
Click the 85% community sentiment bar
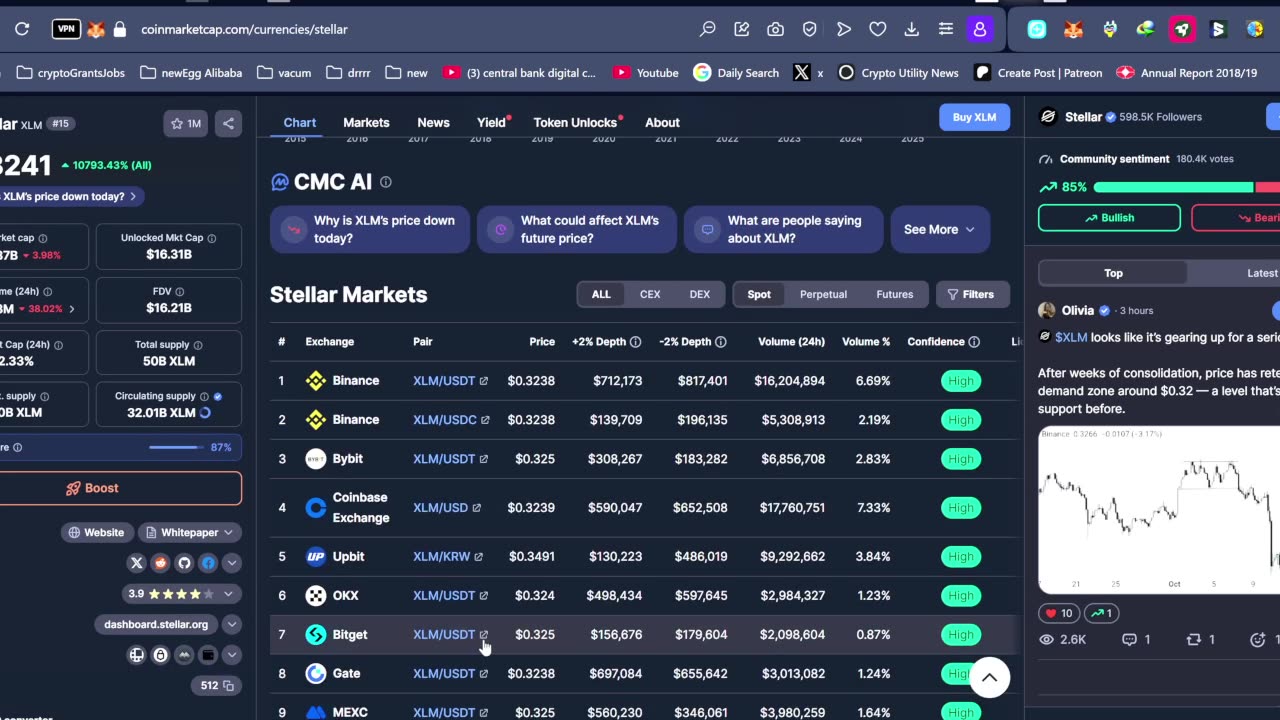point(1186,187)
